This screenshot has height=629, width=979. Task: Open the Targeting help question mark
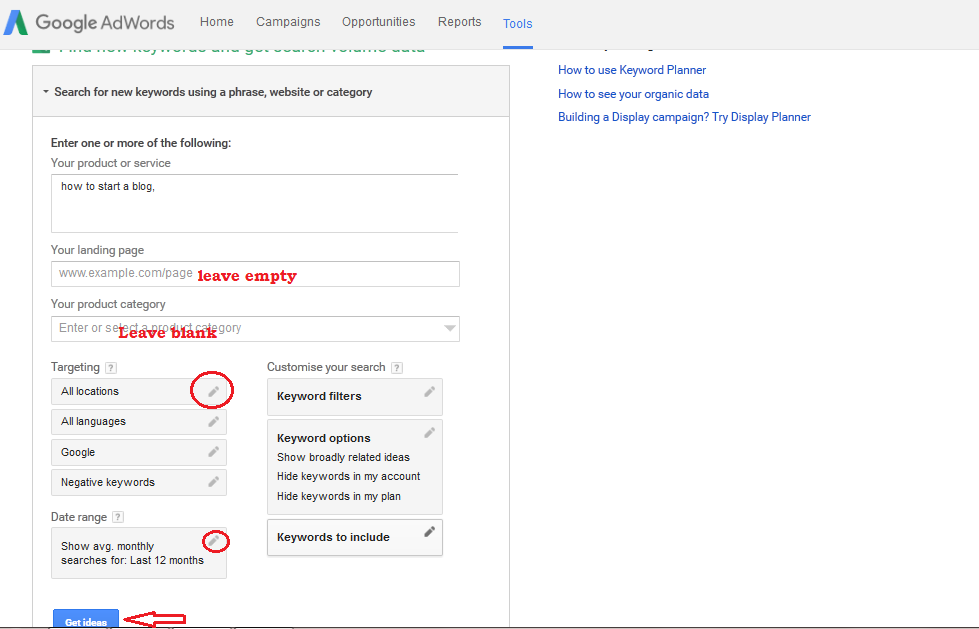click(x=109, y=367)
